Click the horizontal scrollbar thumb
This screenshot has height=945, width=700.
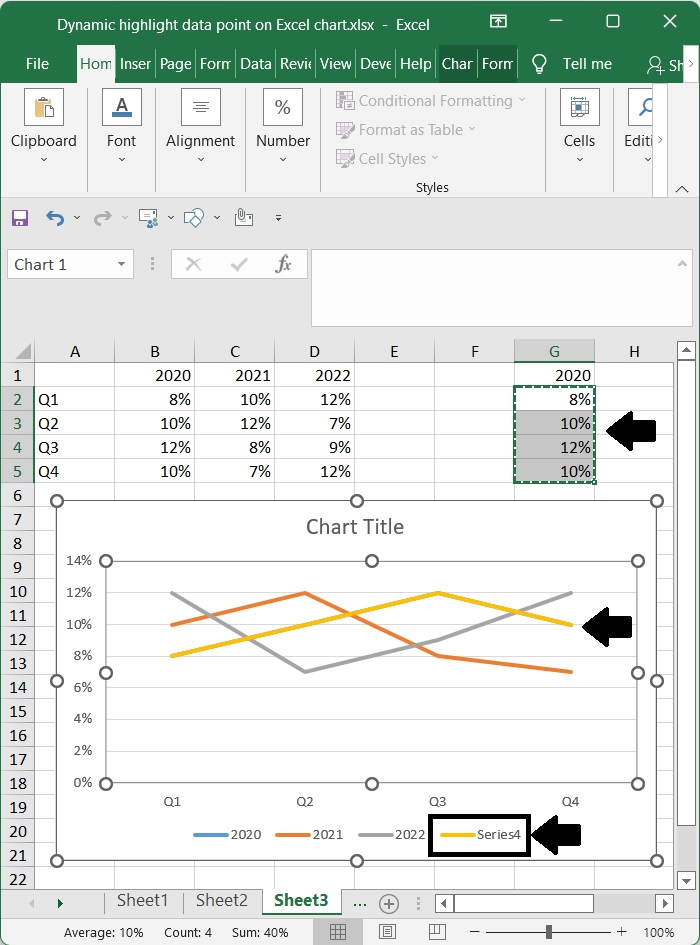pos(524,903)
